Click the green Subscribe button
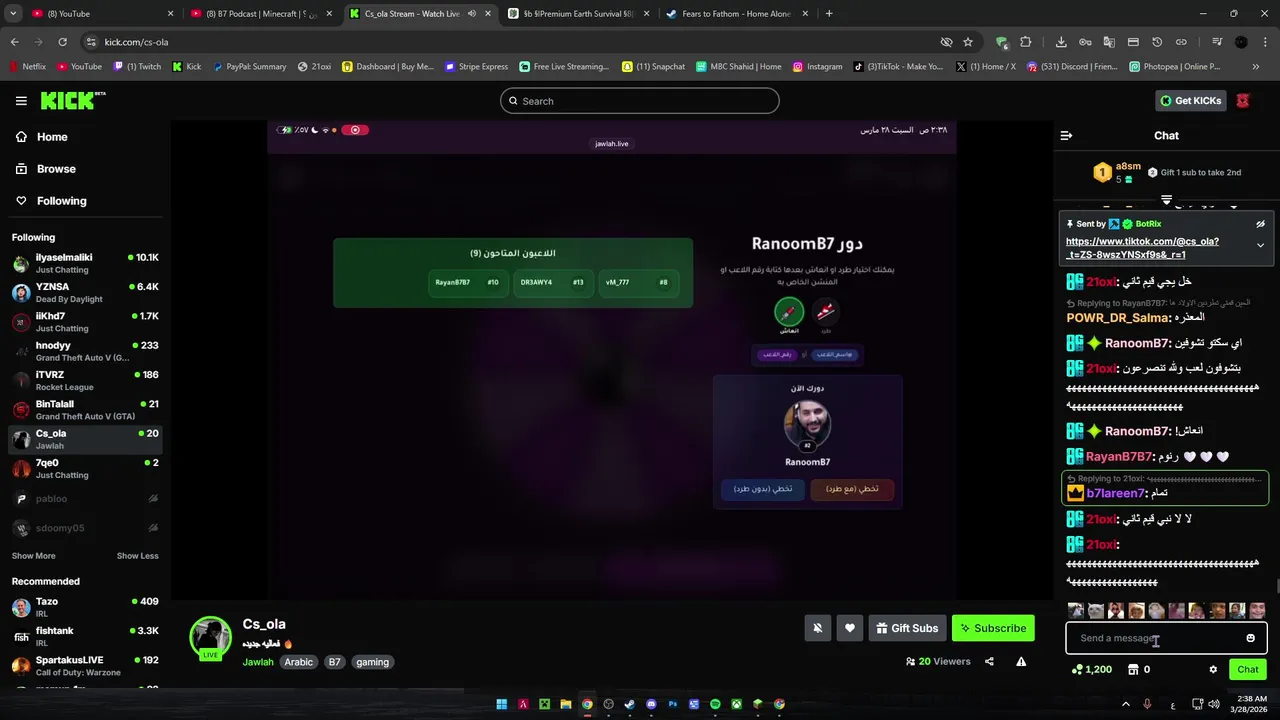The image size is (1280, 720). tap(993, 628)
